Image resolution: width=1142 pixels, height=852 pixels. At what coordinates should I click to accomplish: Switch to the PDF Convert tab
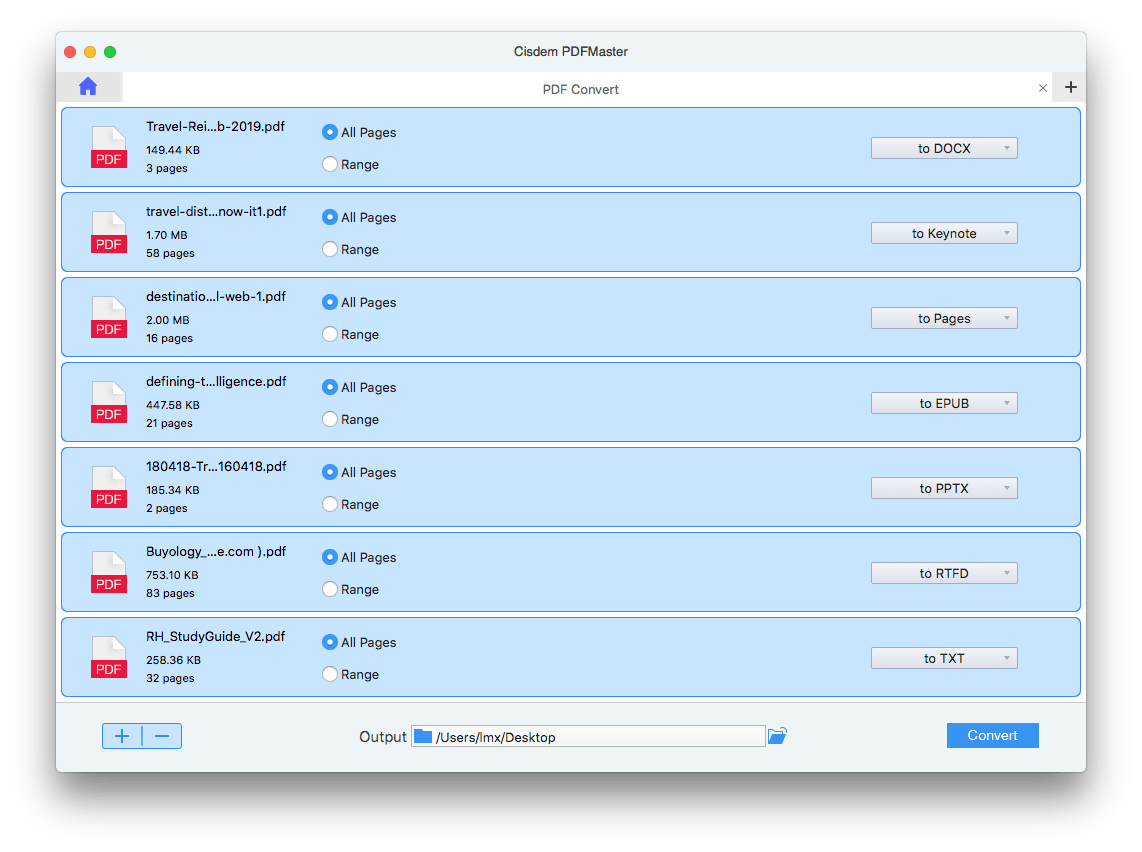(x=580, y=89)
